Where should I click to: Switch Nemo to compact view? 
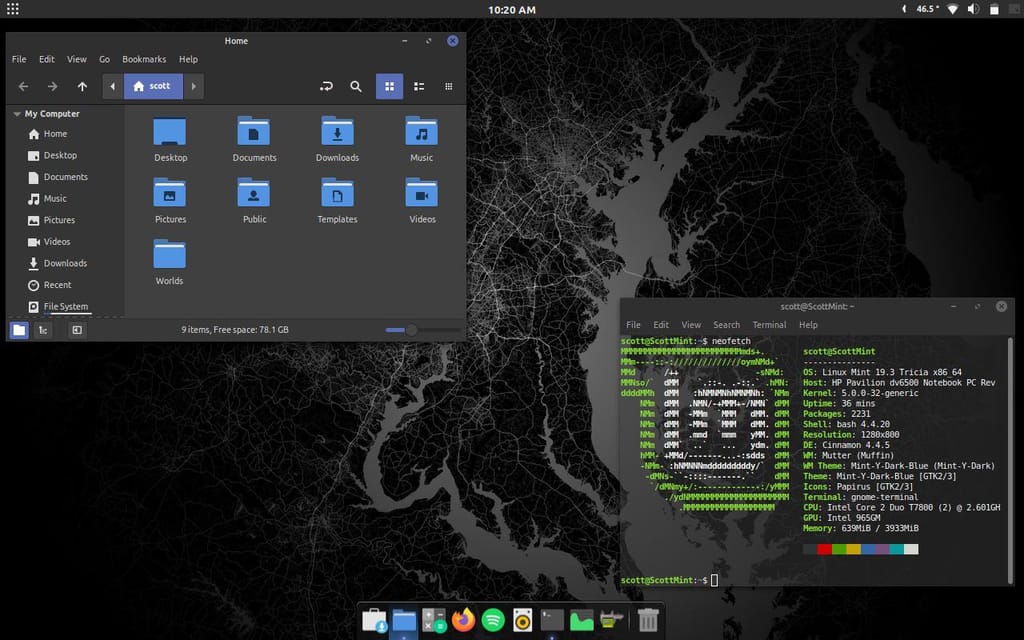coord(448,86)
